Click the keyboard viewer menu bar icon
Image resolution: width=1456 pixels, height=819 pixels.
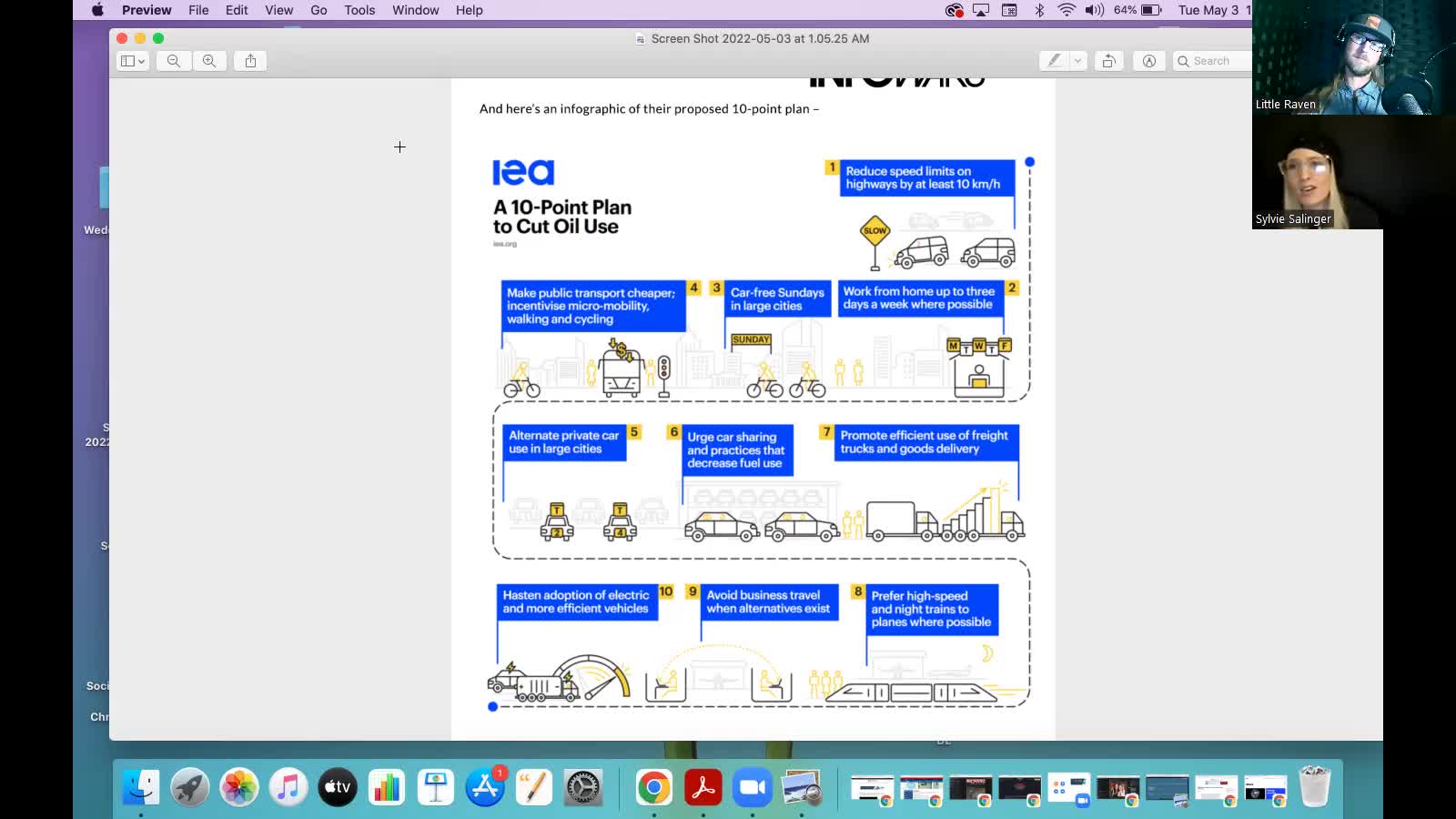tap(1009, 10)
